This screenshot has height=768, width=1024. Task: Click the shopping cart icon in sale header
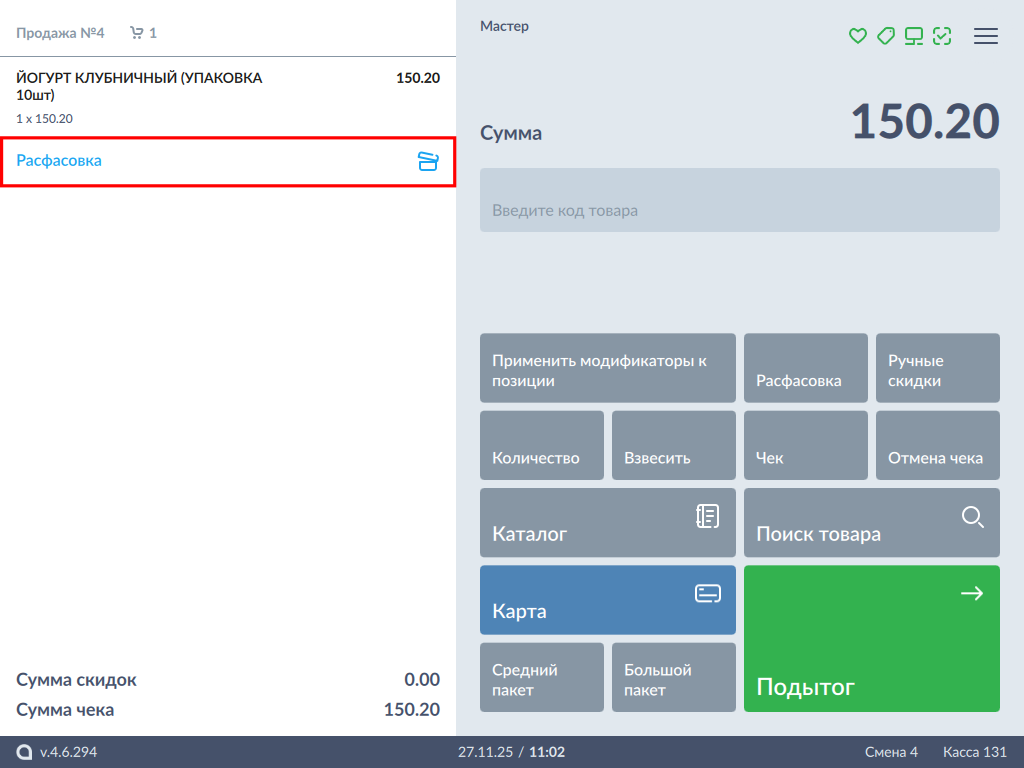(137, 33)
